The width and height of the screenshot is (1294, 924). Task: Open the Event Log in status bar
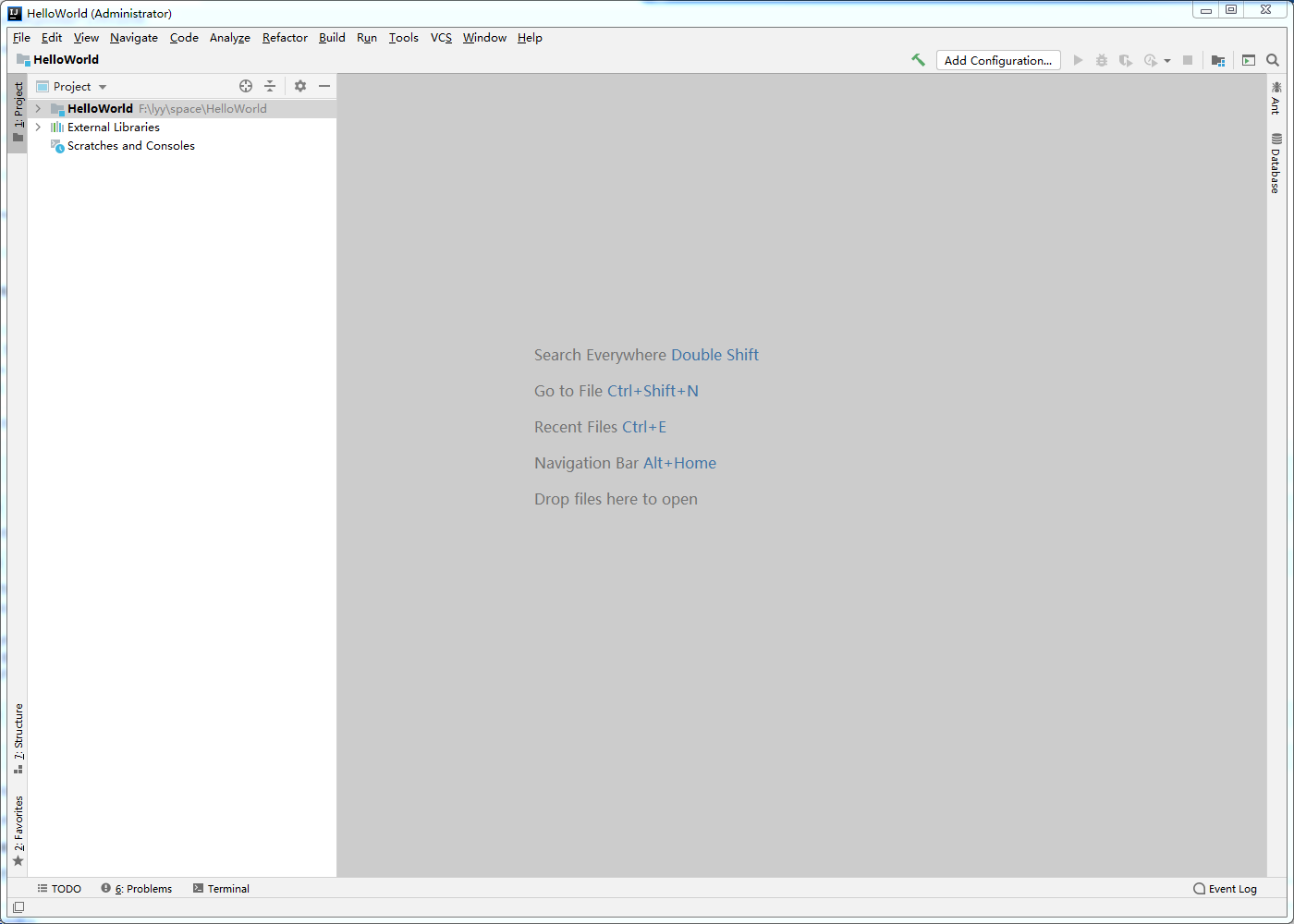click(1225, 889)
